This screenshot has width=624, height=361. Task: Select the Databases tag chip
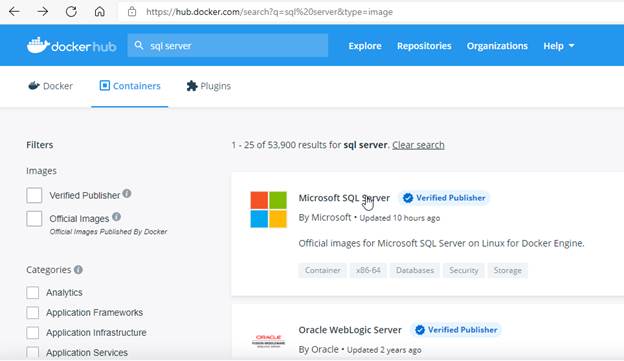(415, 270)
